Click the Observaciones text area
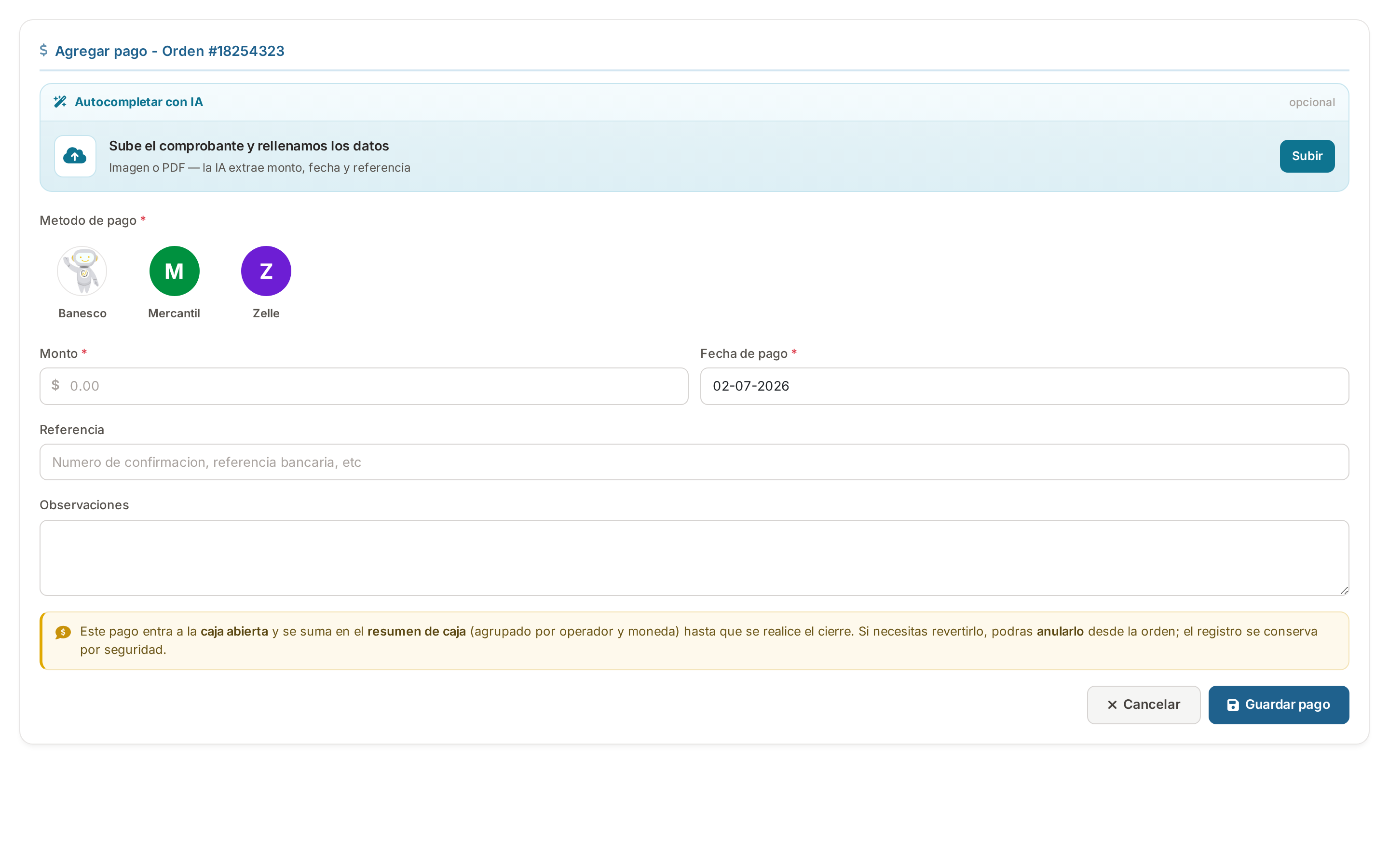 click(694, 558)
